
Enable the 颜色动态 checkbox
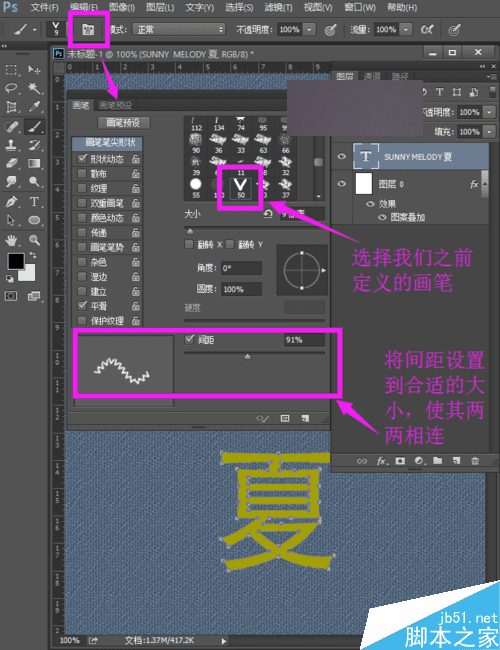click(x=82, y=218)
